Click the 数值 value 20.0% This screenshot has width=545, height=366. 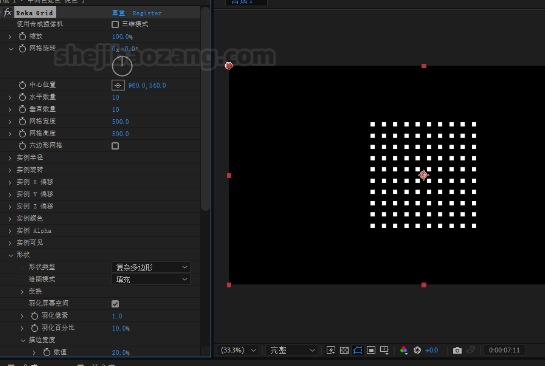[121, 352]
